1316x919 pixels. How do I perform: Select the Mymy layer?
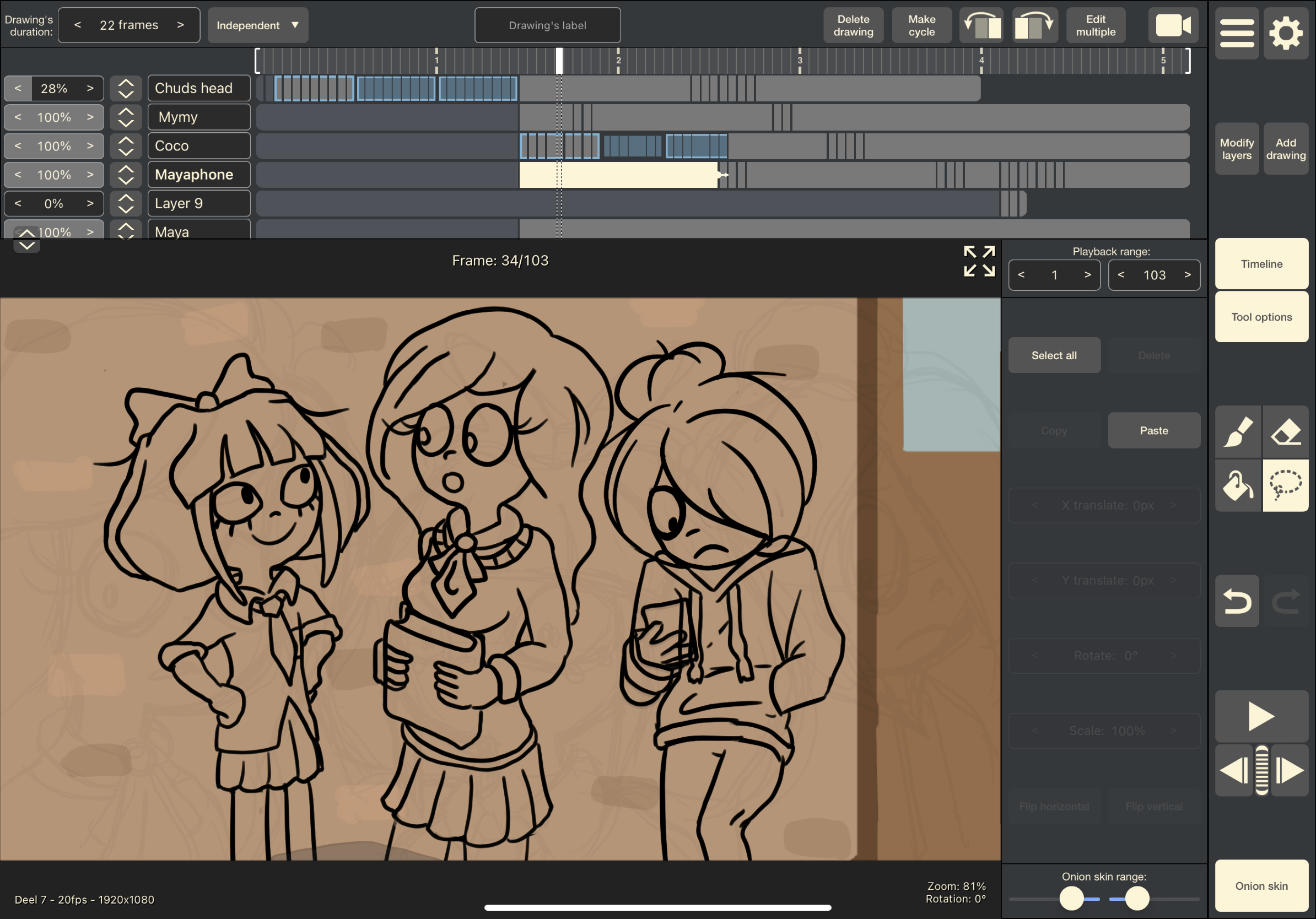pos(198,117)
